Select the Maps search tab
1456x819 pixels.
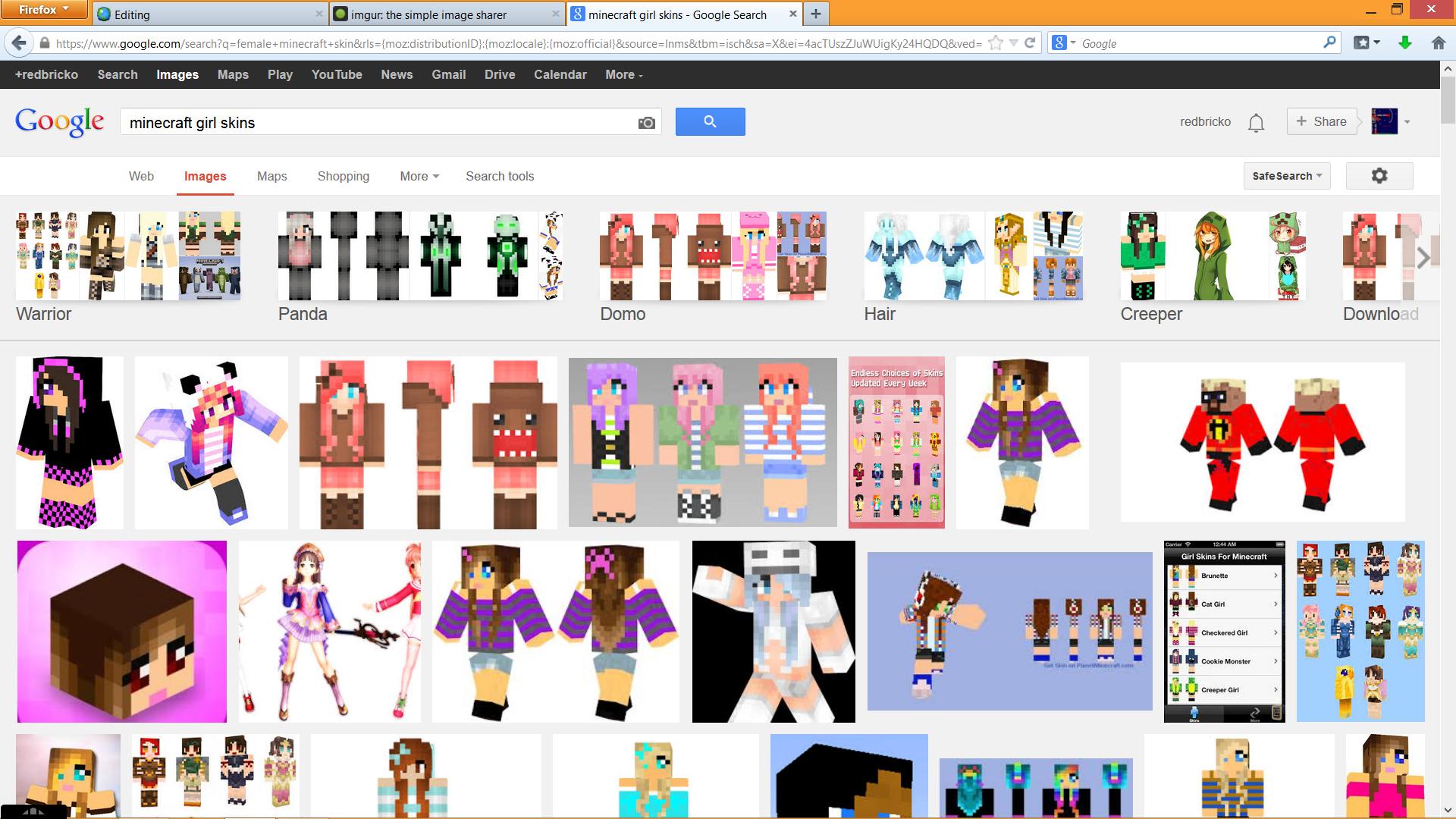click(x=271, y=176)
